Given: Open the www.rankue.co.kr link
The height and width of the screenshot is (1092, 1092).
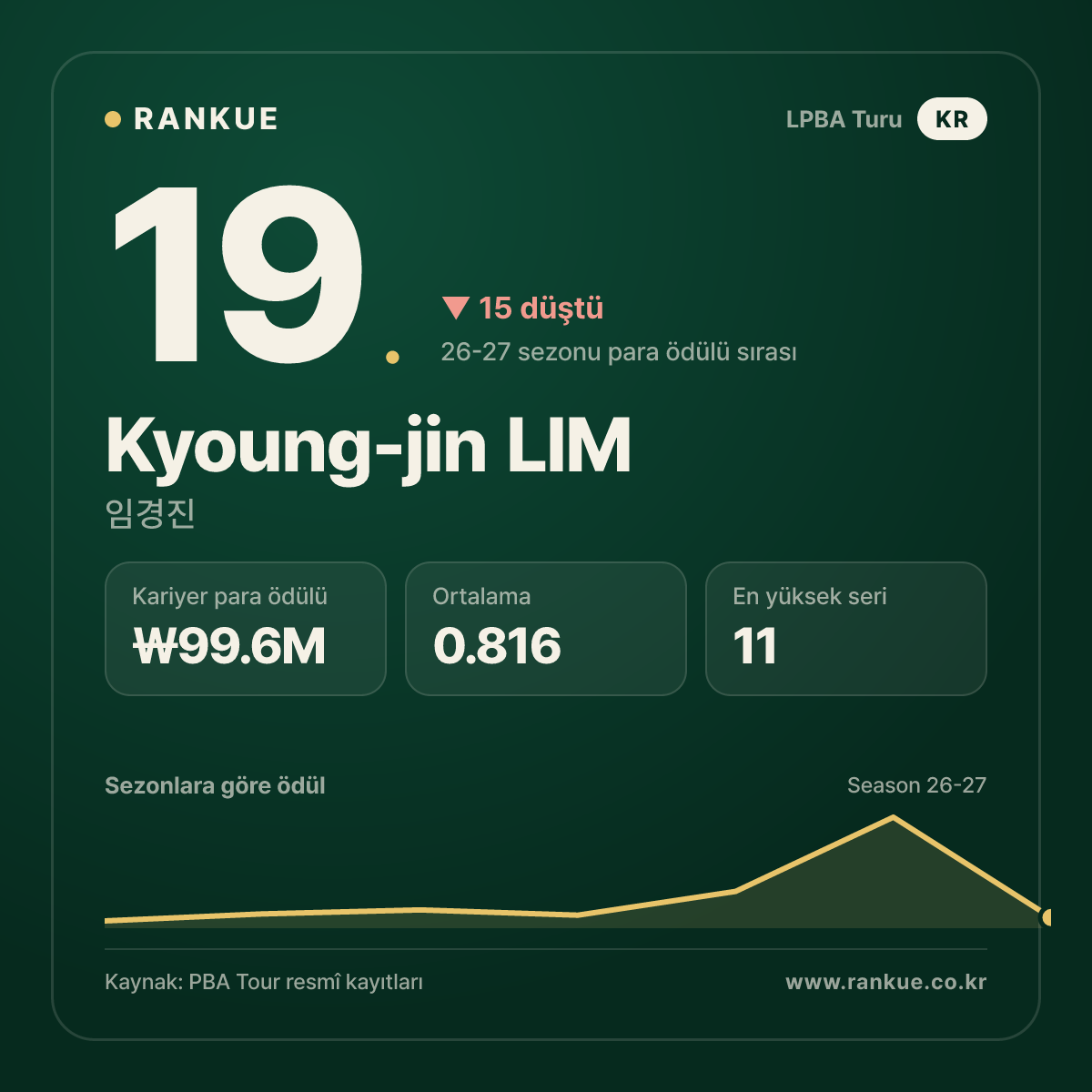Looking at the screenshot, I should tap(885, 982).
